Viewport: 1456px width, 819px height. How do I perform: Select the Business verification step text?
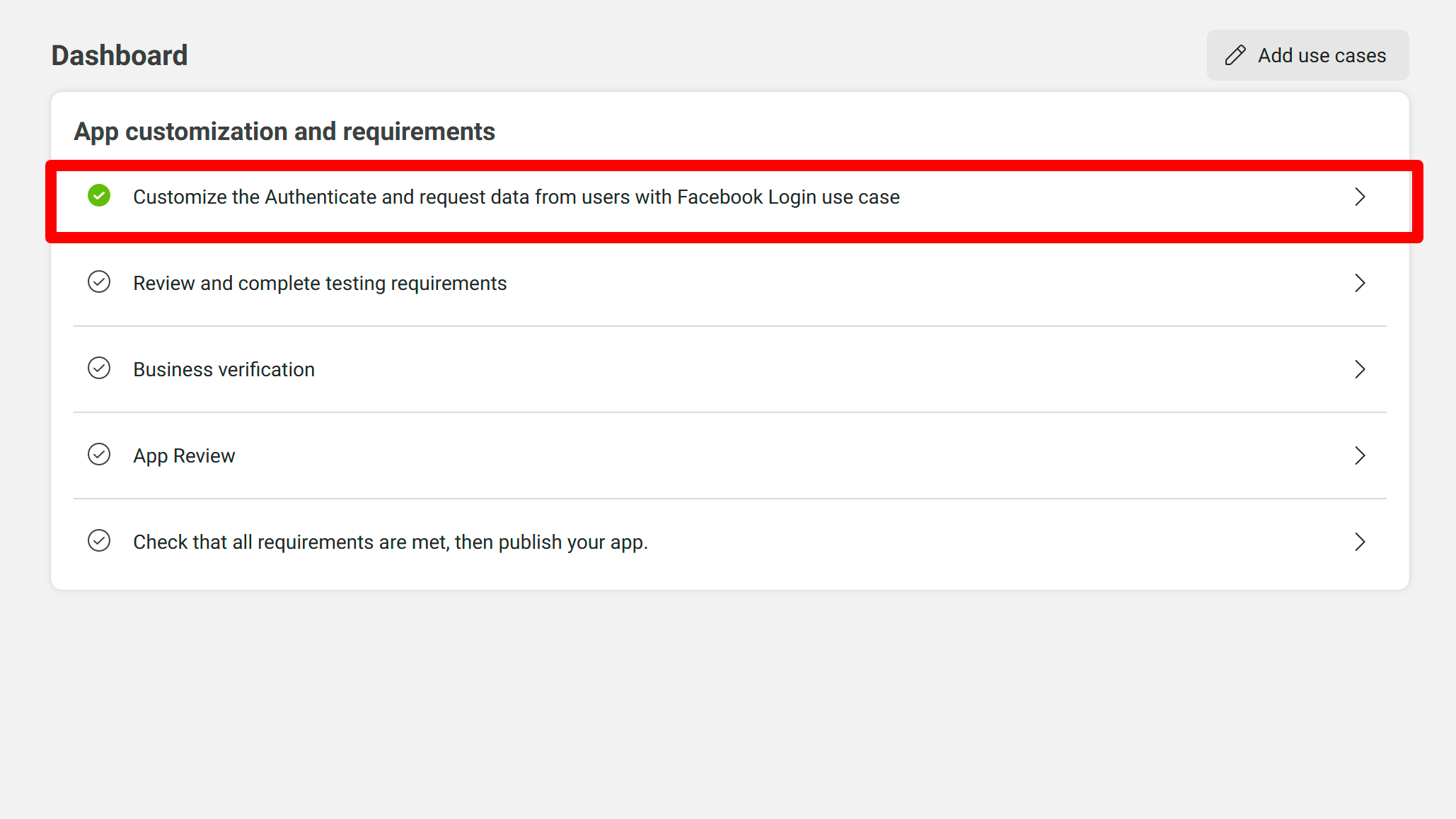(x=224, y=370)
